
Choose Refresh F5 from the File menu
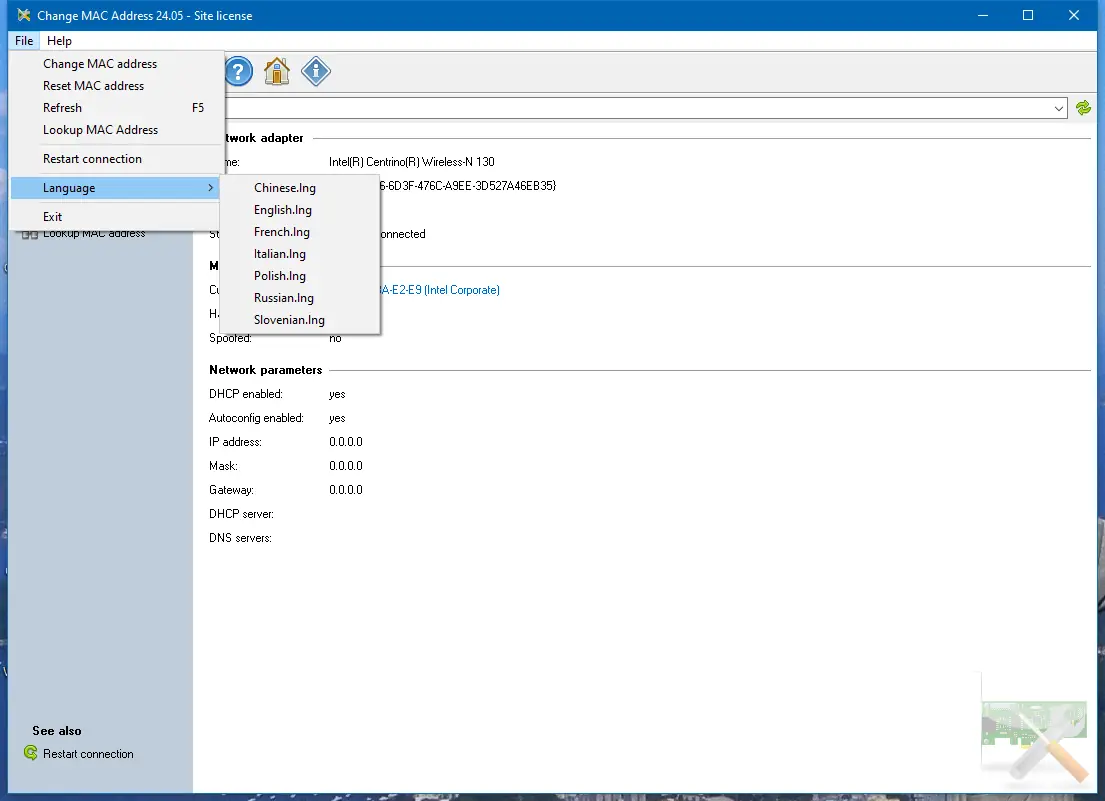[117, 108]
